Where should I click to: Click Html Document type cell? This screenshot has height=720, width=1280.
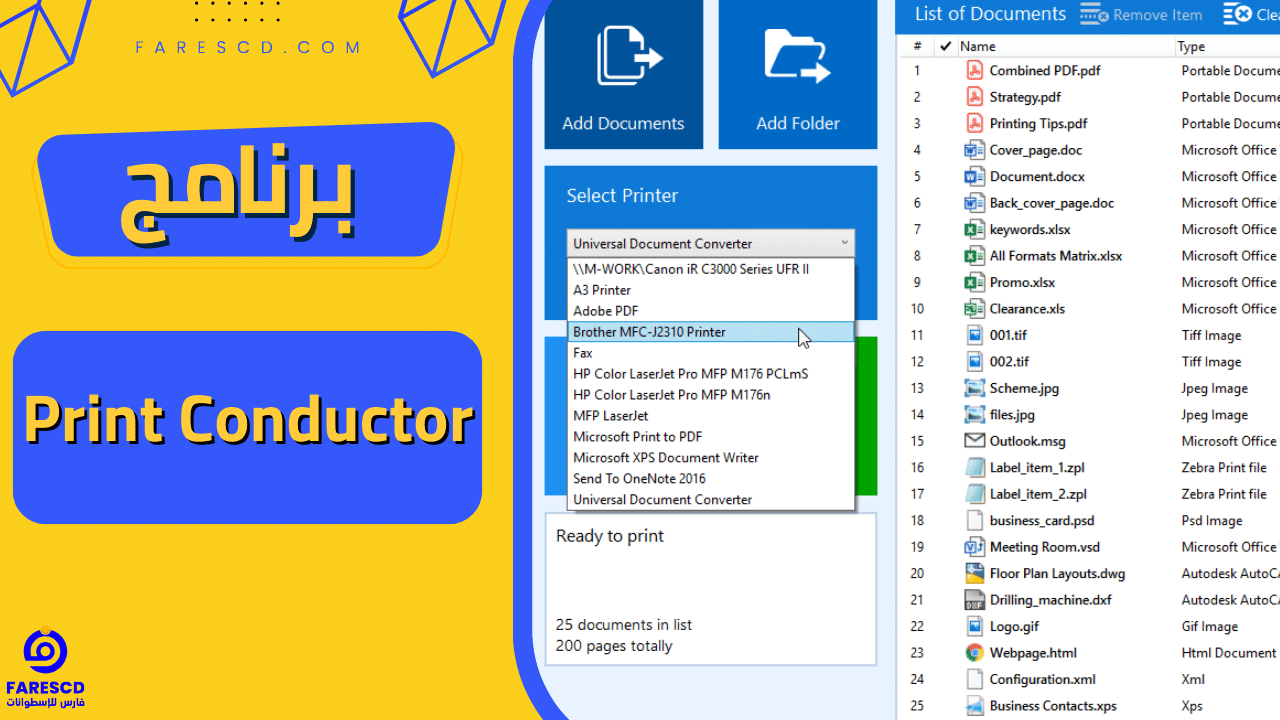[1229, 653]
